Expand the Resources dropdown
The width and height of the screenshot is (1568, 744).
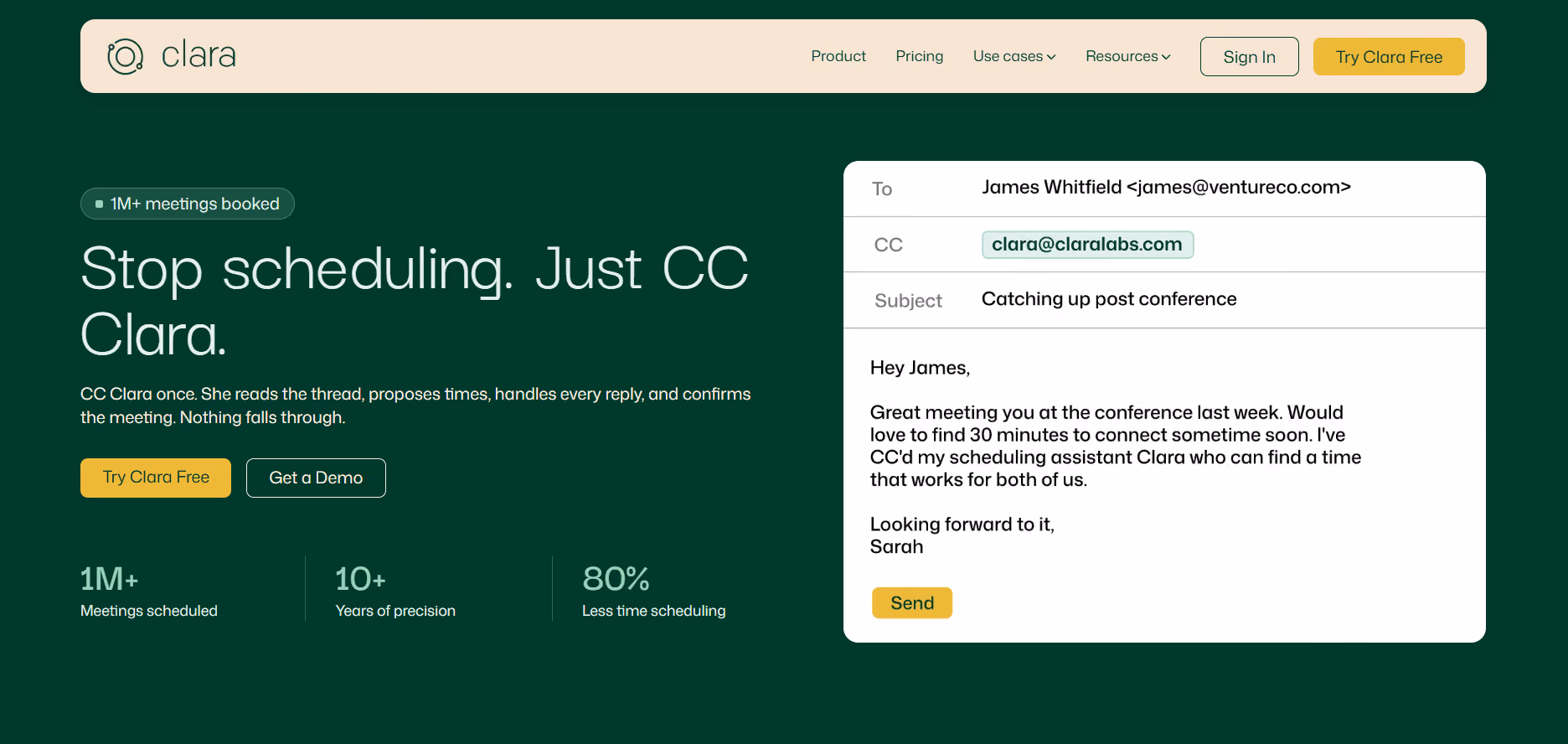[x=1128, y=56]
